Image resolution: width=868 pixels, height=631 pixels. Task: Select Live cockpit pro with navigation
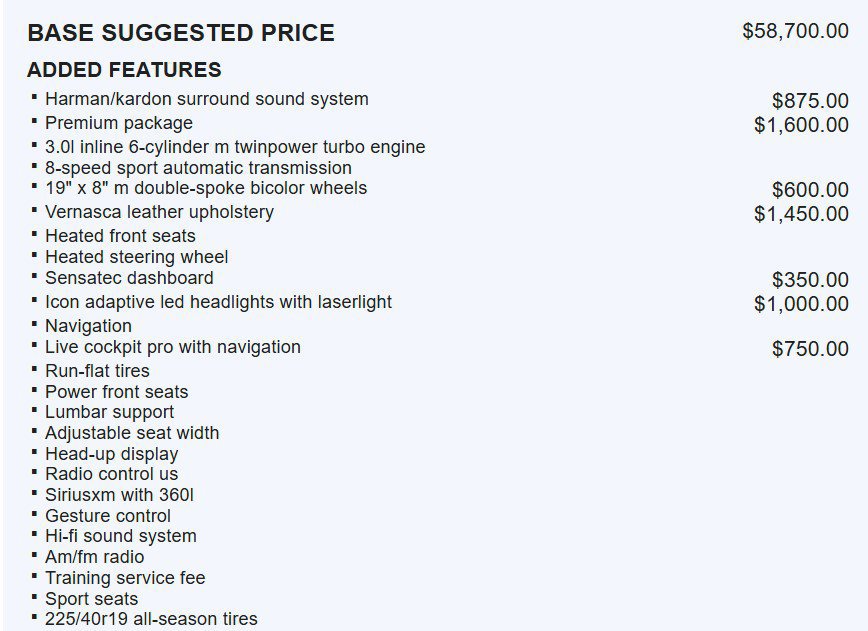pos(173,347)
